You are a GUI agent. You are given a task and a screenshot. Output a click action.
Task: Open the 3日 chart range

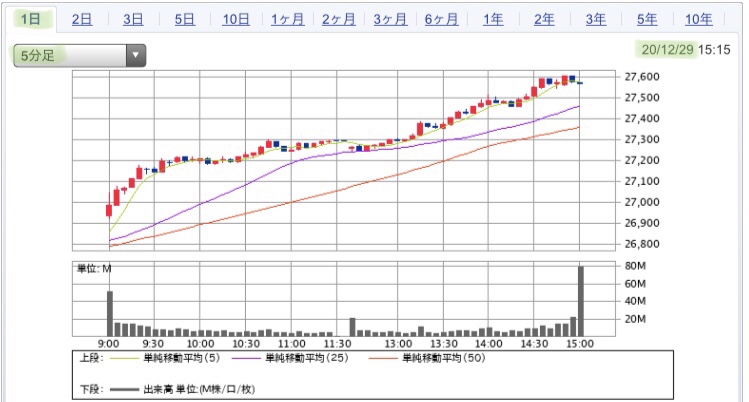tap(133, 20)
